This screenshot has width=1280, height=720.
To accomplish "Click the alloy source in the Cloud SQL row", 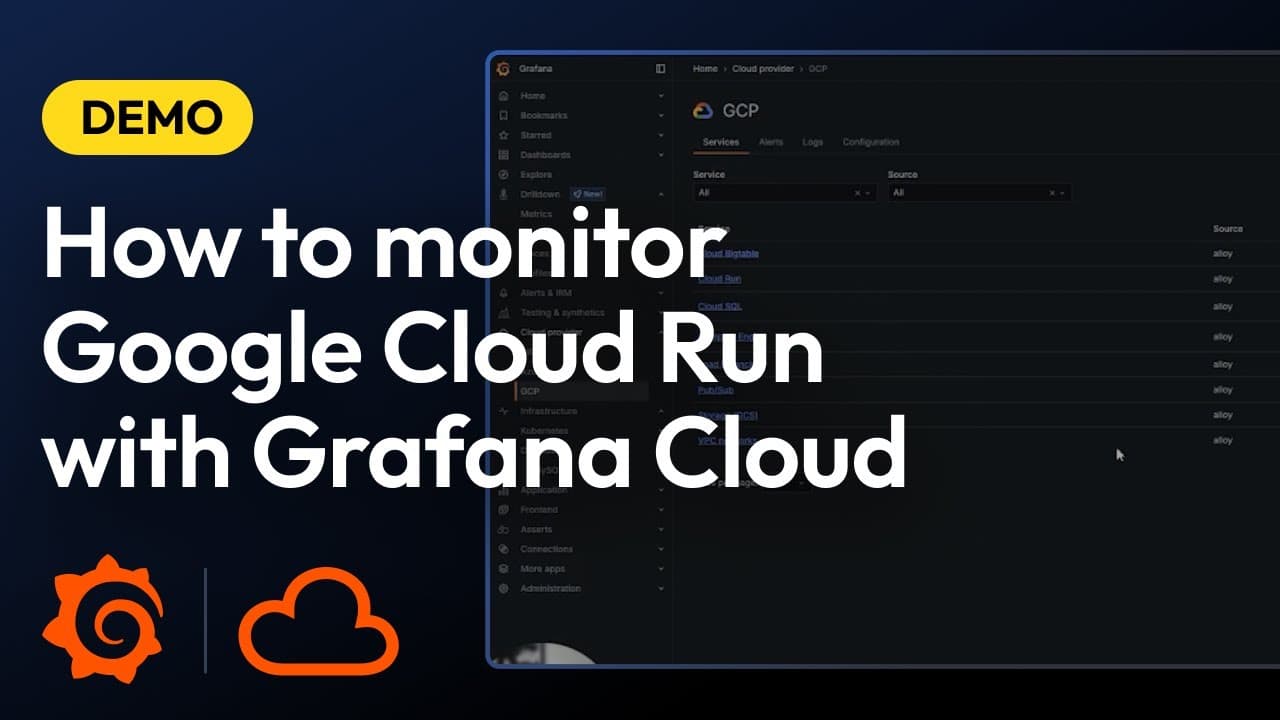I will pos(1222,306).
